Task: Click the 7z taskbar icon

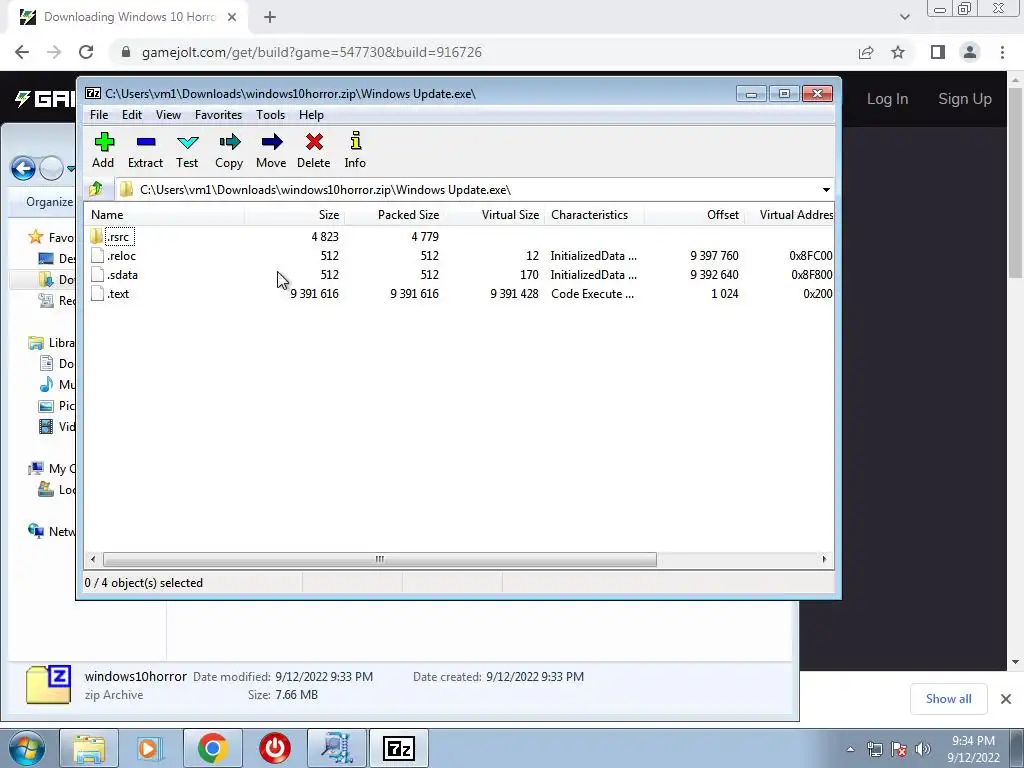Action: [400, 748]
